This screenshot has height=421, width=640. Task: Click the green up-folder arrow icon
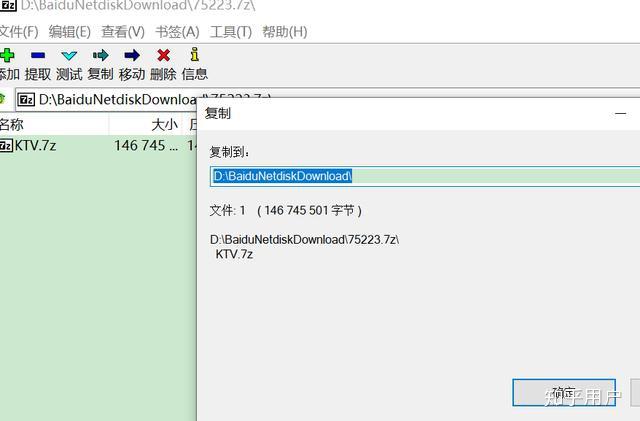tap(2, 98)
